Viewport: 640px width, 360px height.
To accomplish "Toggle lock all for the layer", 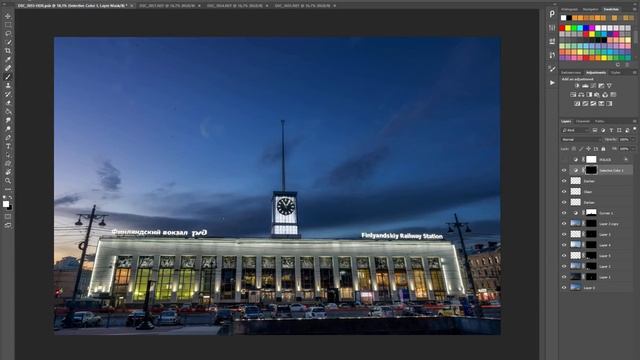I will point(603,149).
